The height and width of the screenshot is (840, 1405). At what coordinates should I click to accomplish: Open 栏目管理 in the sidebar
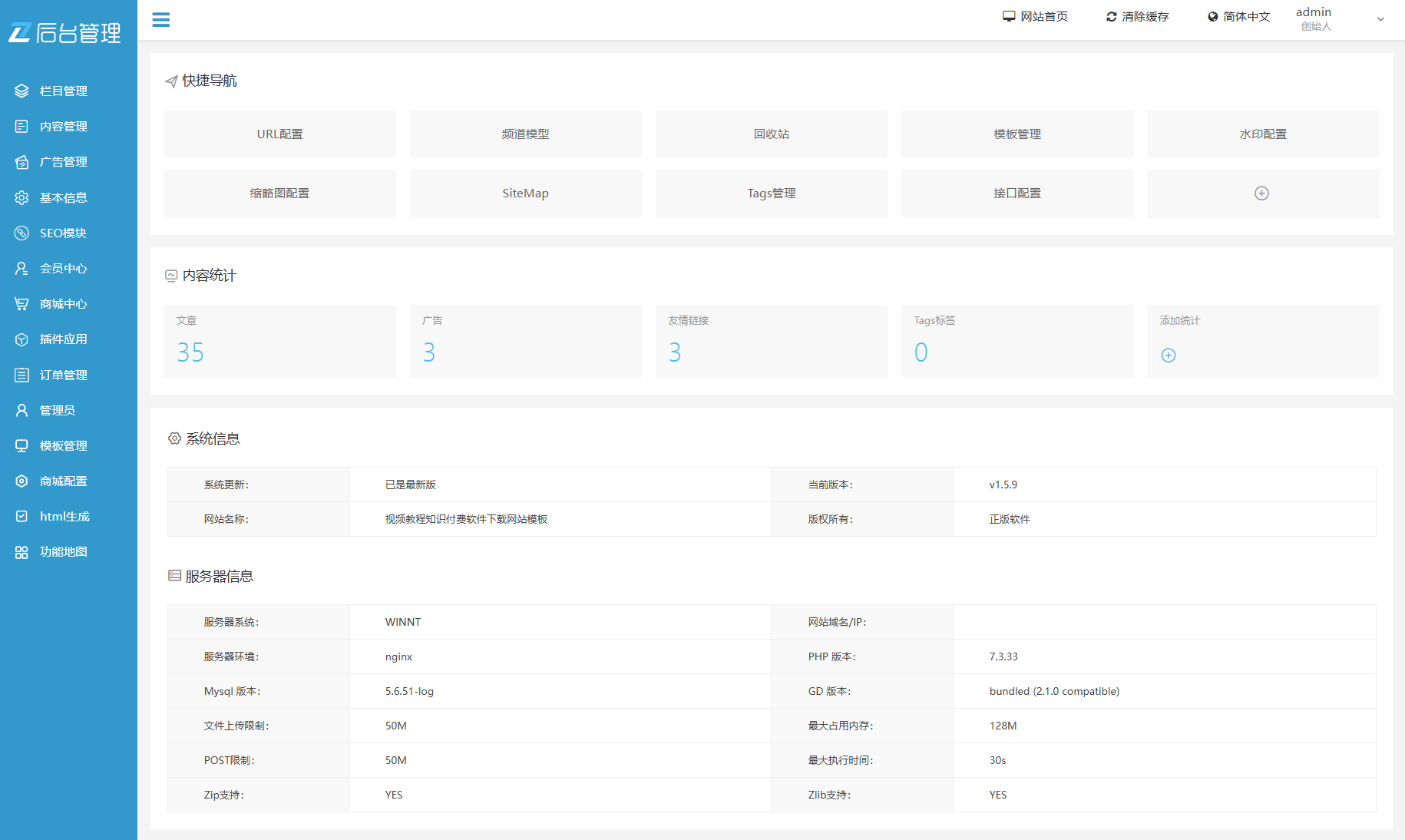(x=63, y=91)
